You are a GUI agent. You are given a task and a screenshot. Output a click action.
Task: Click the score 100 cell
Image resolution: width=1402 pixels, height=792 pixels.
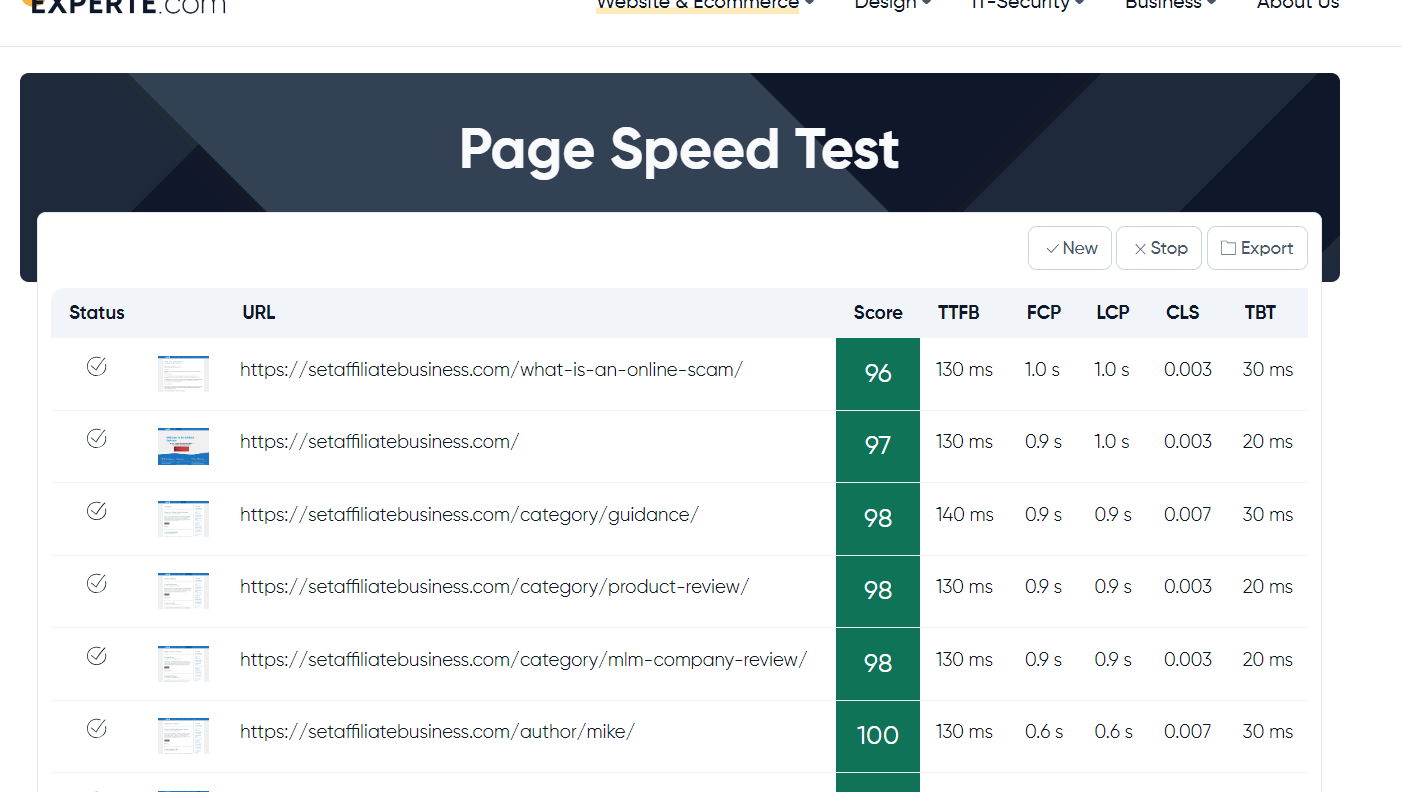[x=878, y=736]
